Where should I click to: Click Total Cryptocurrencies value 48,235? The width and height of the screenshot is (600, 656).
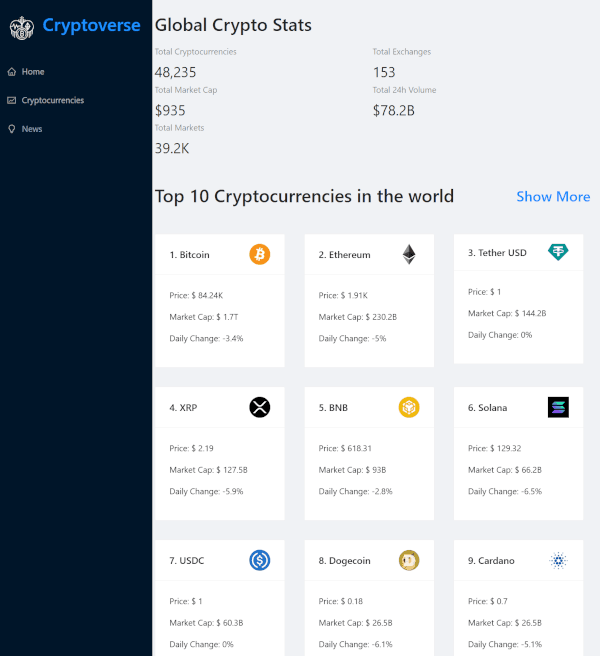175,72
